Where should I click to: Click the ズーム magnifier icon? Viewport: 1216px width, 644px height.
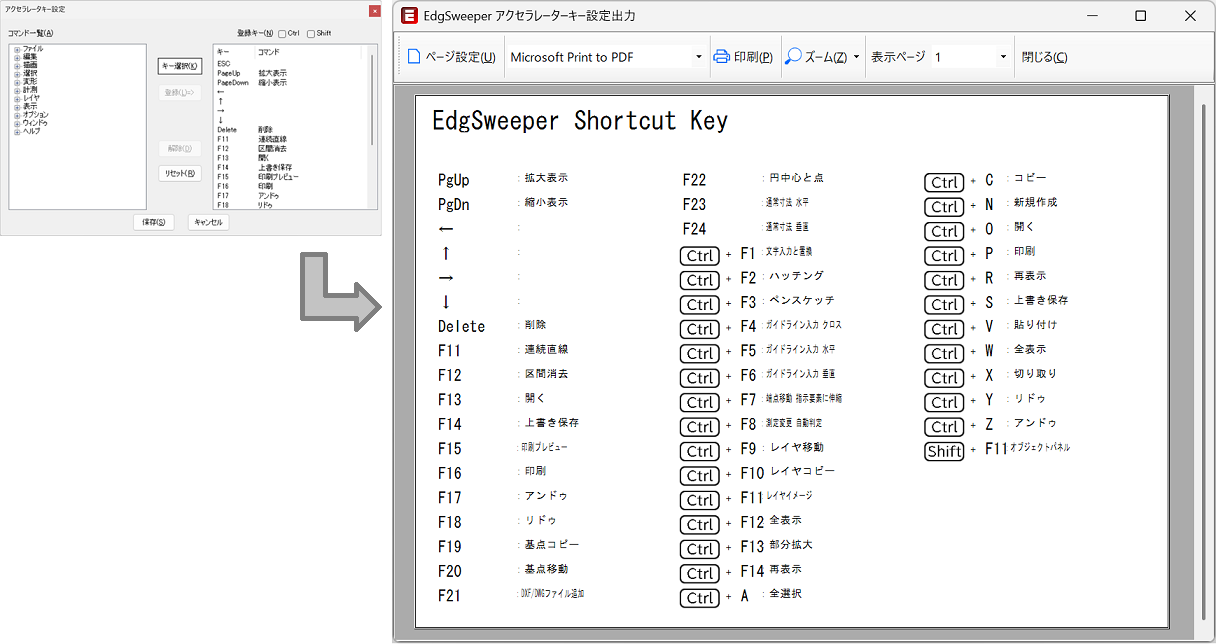tap(792, 57)
